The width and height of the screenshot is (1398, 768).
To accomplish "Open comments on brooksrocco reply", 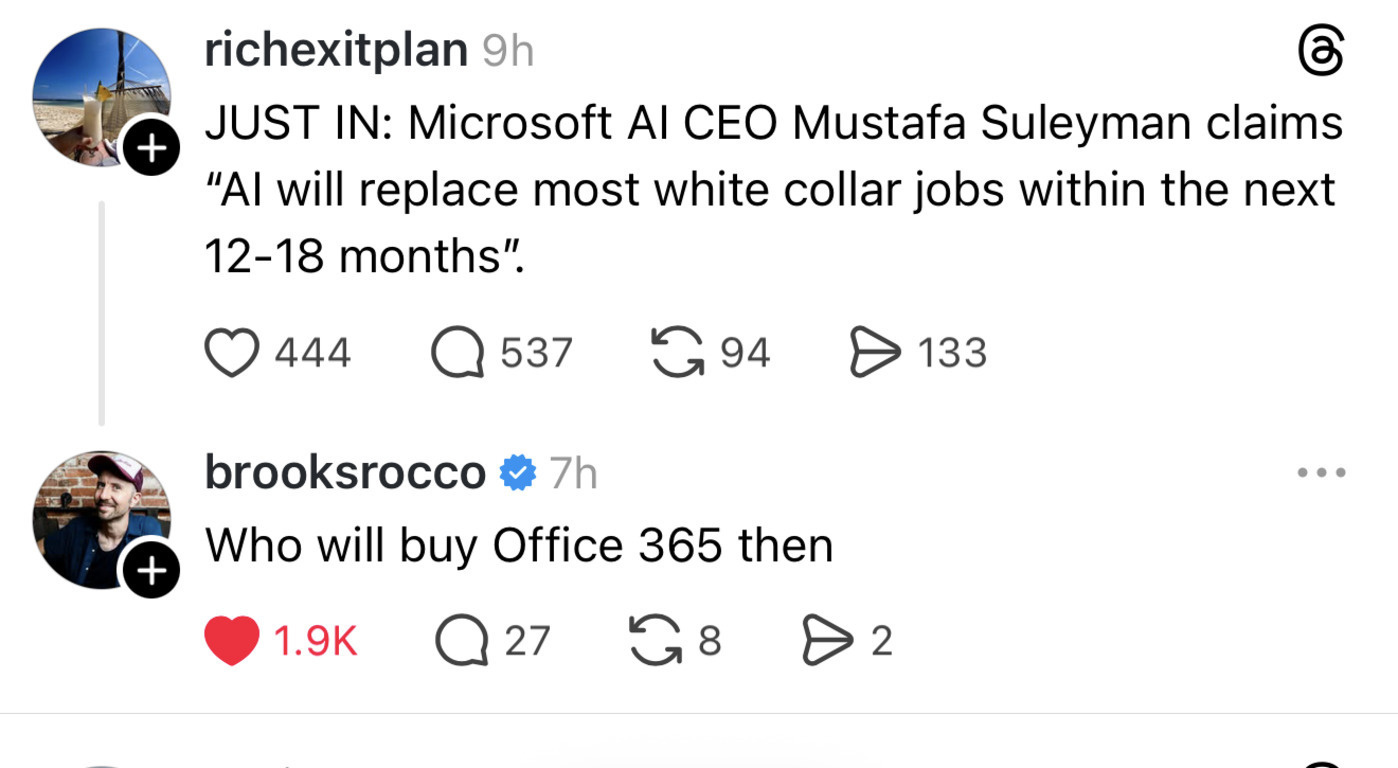I will point(460,640).
